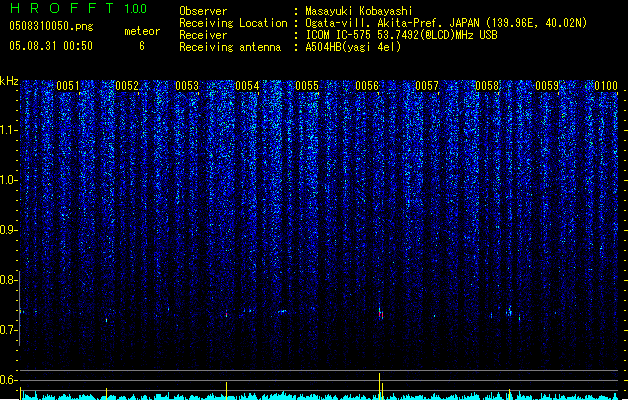Click the meteor count value 6
The height and width of the screenshot is (400, 629).
coord(142,46)
